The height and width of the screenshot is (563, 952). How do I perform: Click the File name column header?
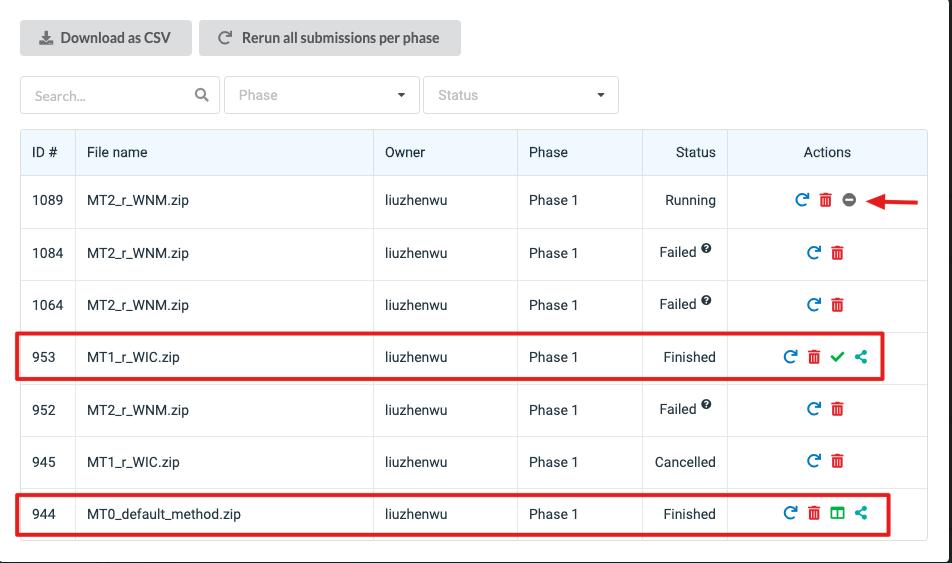tap(117, 152)
